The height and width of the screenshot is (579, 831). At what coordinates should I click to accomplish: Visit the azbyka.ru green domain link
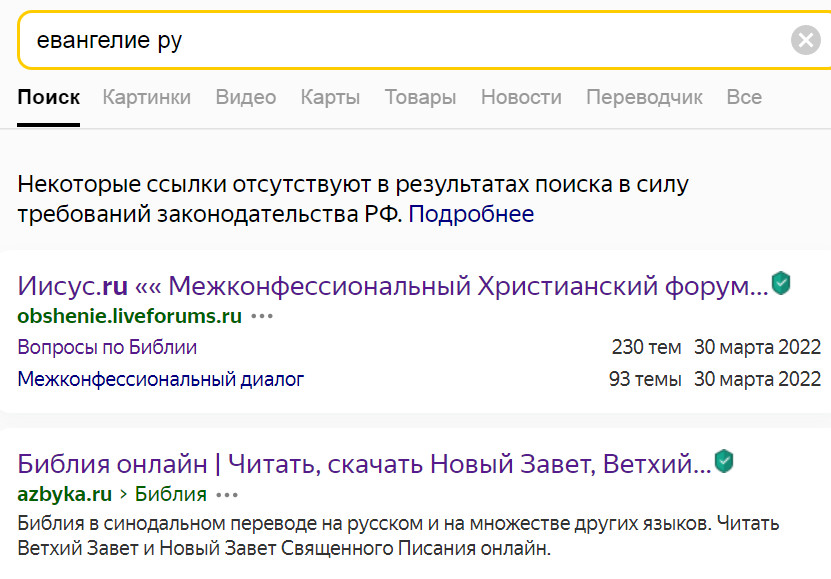coord(65,495)
